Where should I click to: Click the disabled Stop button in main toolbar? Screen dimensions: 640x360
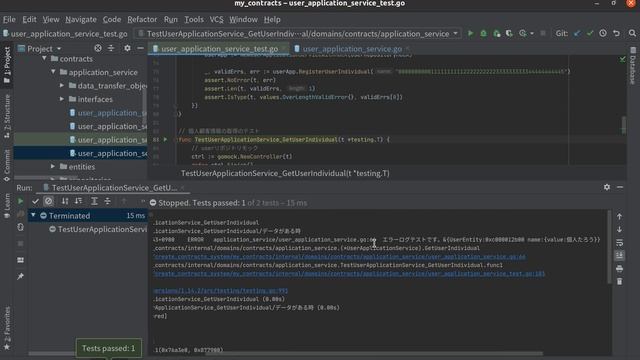pyautogui.click(x=543, y=33)
